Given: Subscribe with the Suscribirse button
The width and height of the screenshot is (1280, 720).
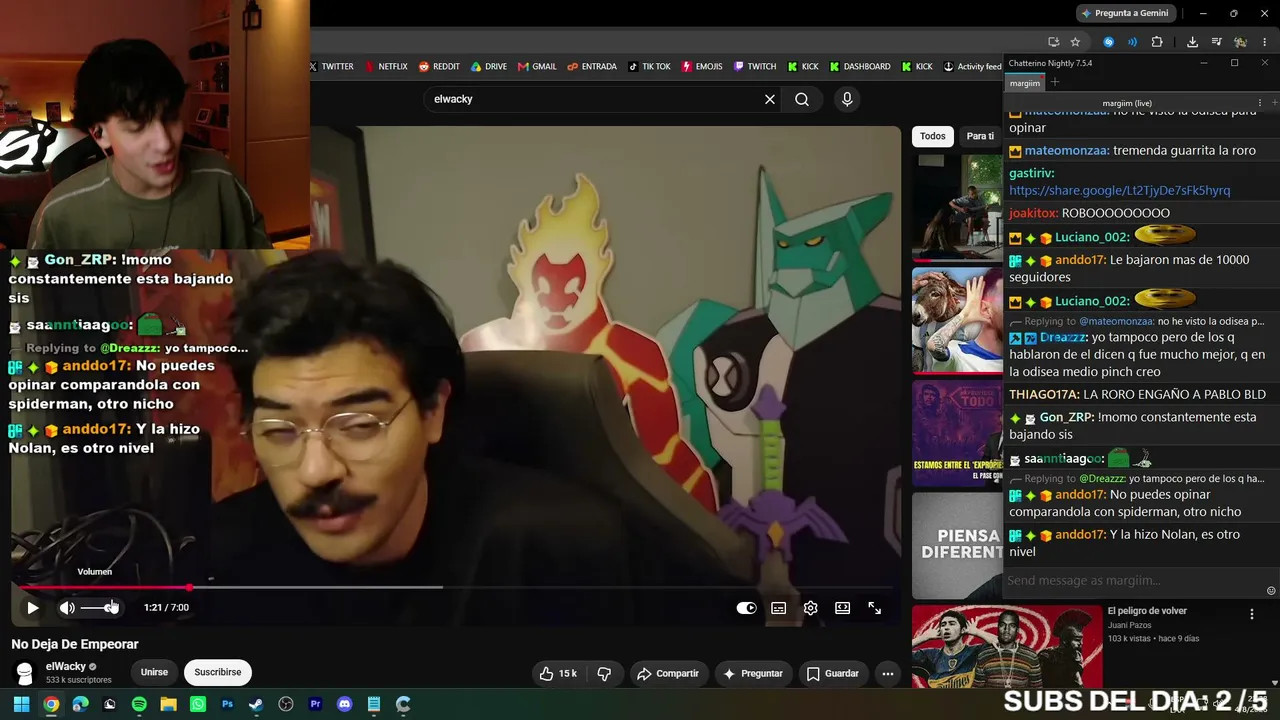Looking at the screenshot, I should (x=218, y=673).
